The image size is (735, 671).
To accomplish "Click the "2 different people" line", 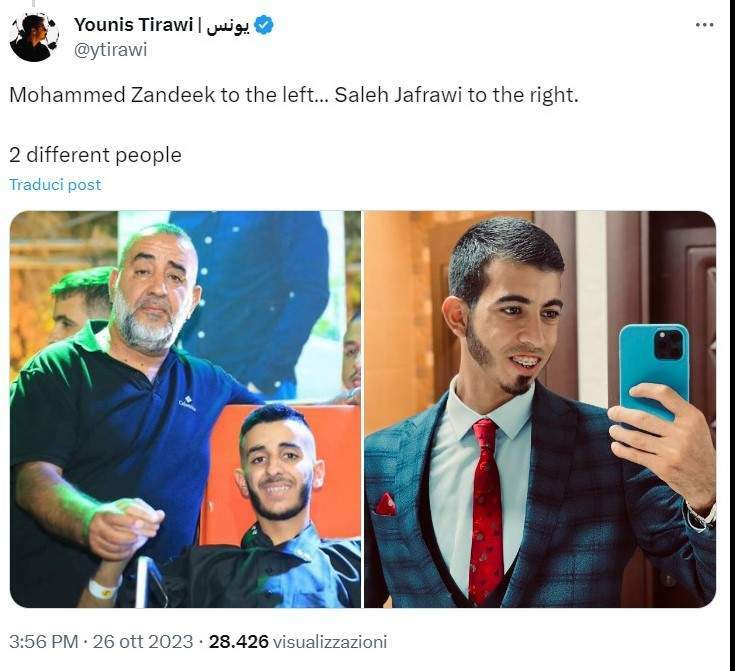I will click(x=95, y=155).
